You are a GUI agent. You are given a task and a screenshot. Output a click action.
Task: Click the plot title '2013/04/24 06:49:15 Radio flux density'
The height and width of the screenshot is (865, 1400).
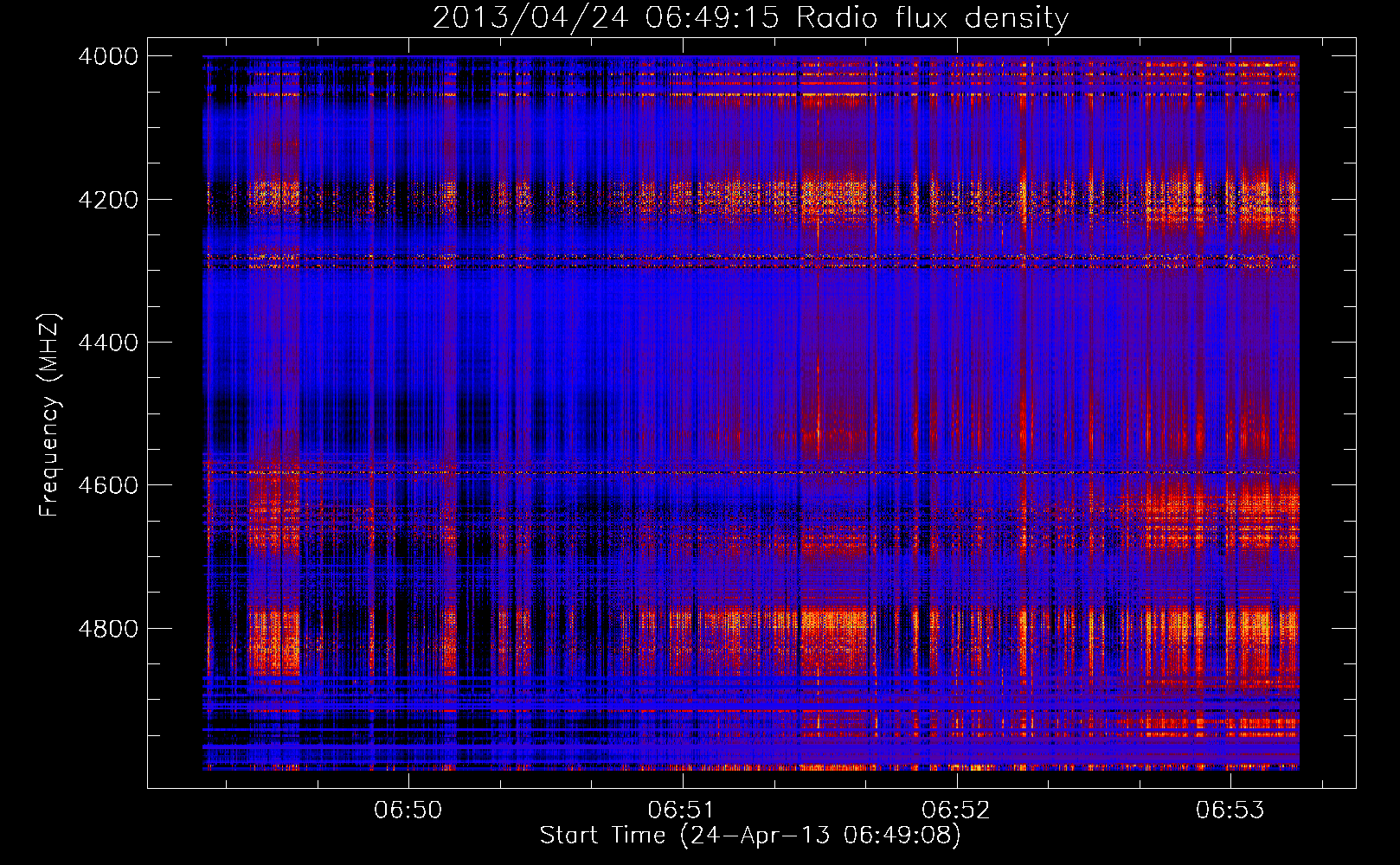750,18
